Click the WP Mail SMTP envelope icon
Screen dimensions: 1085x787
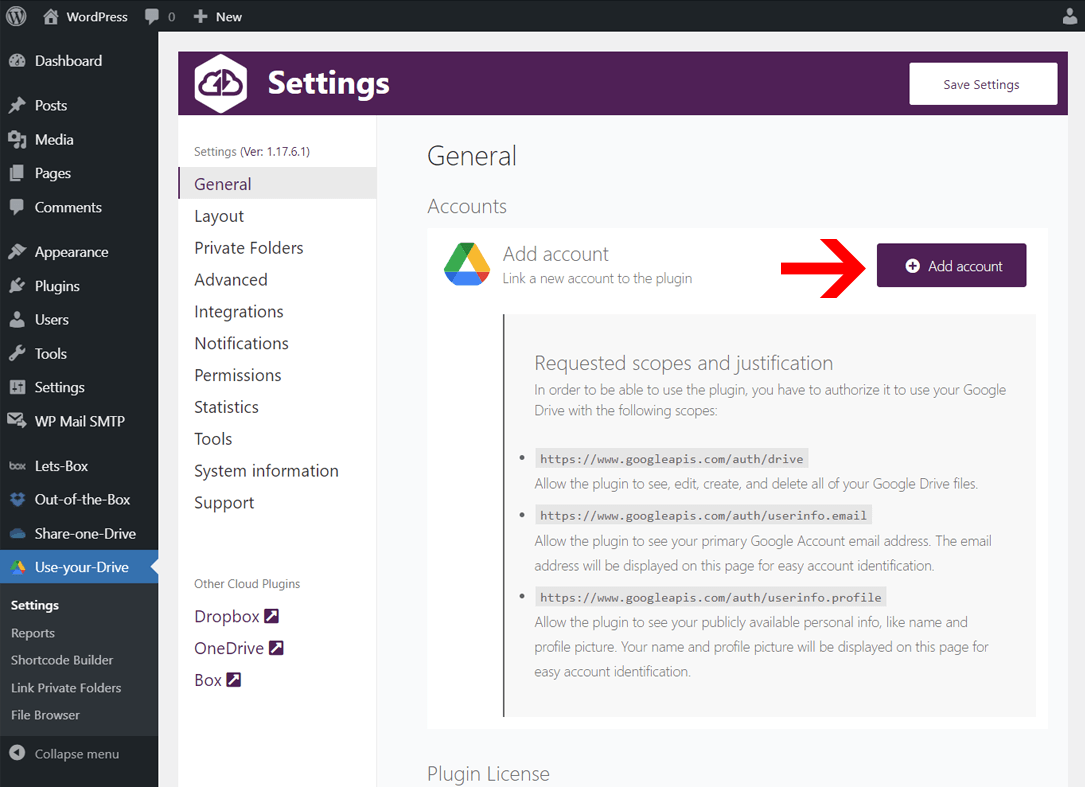coord(17,421)
